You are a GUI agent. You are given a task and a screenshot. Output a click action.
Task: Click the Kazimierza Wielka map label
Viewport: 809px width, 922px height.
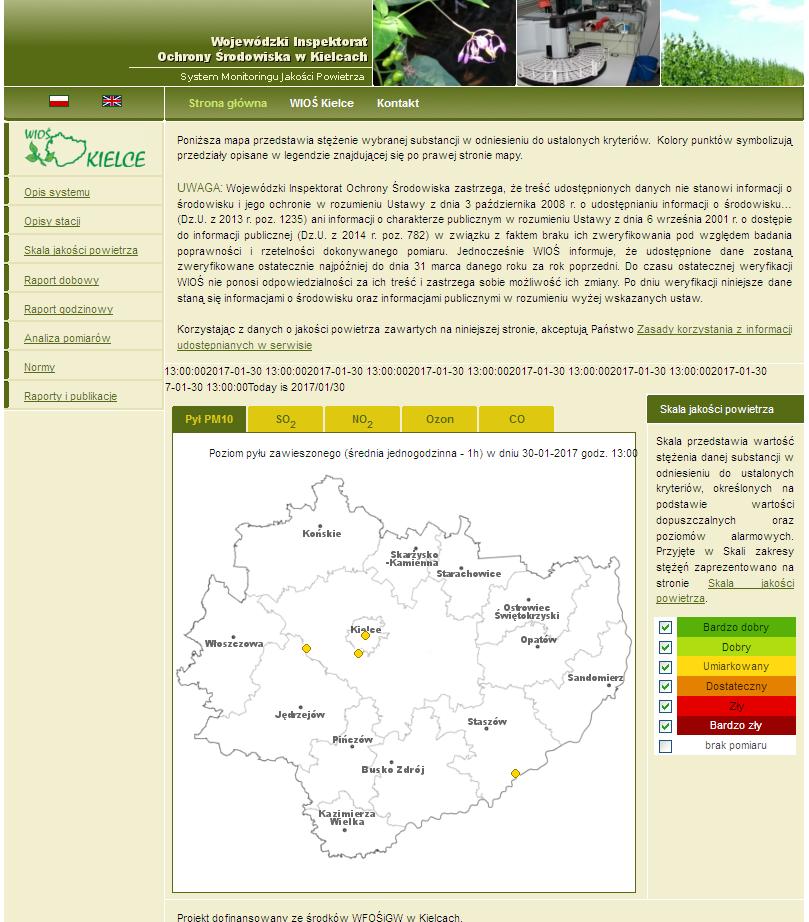347,818
